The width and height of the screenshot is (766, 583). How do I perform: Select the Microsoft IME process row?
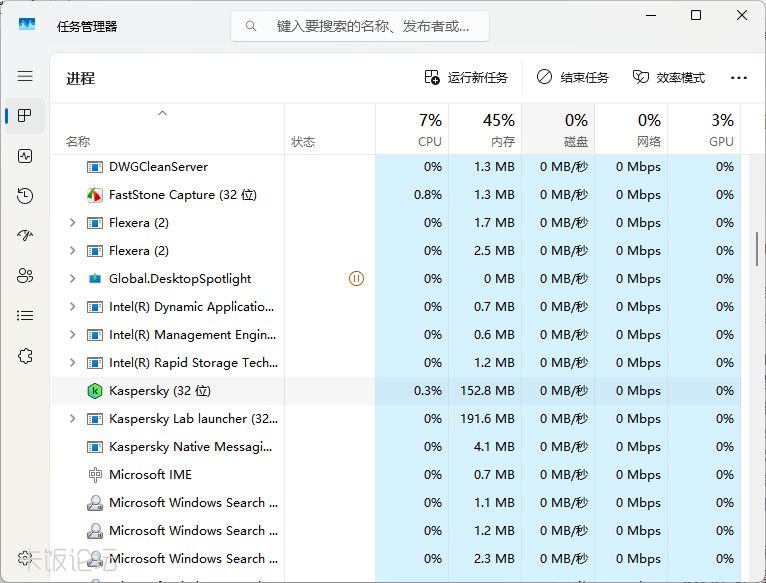pyautogui.click(x=395, y=475)
